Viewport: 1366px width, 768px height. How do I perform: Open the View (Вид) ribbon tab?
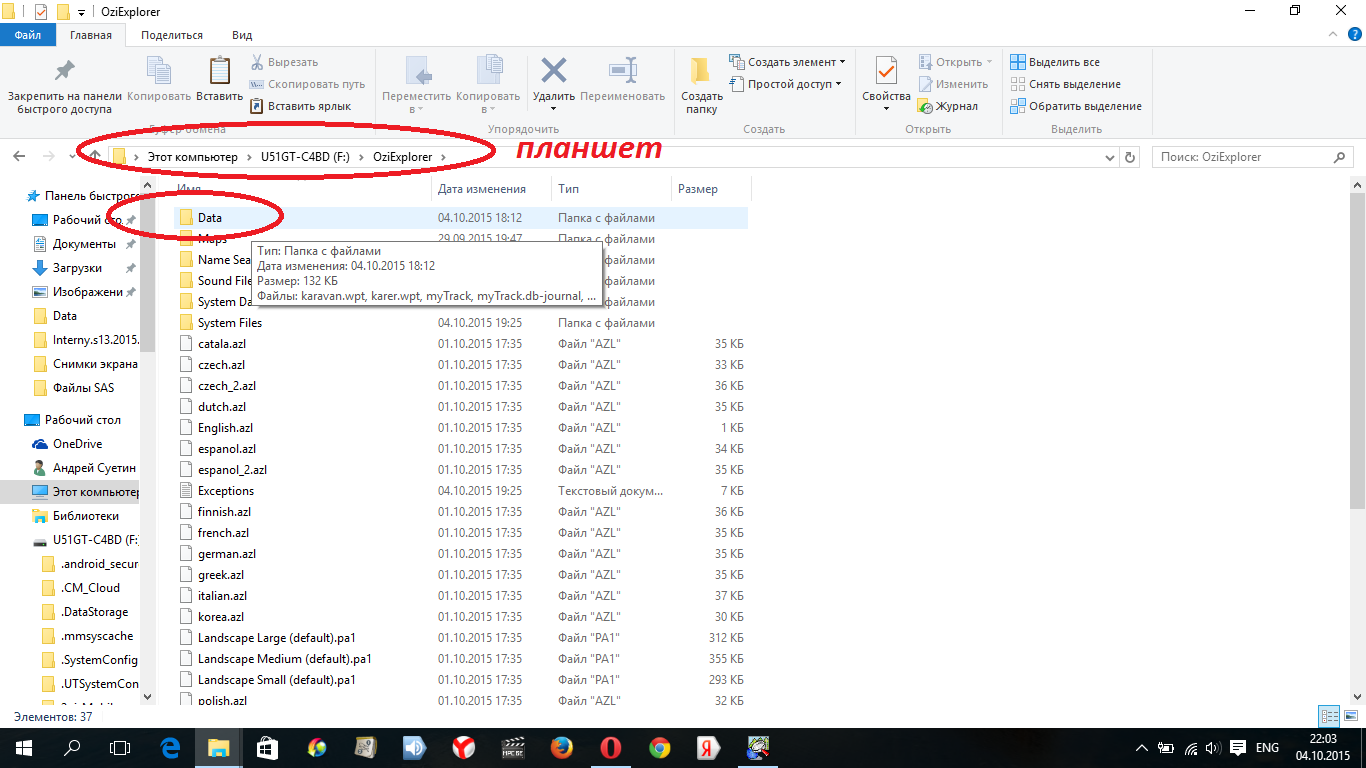242,35
